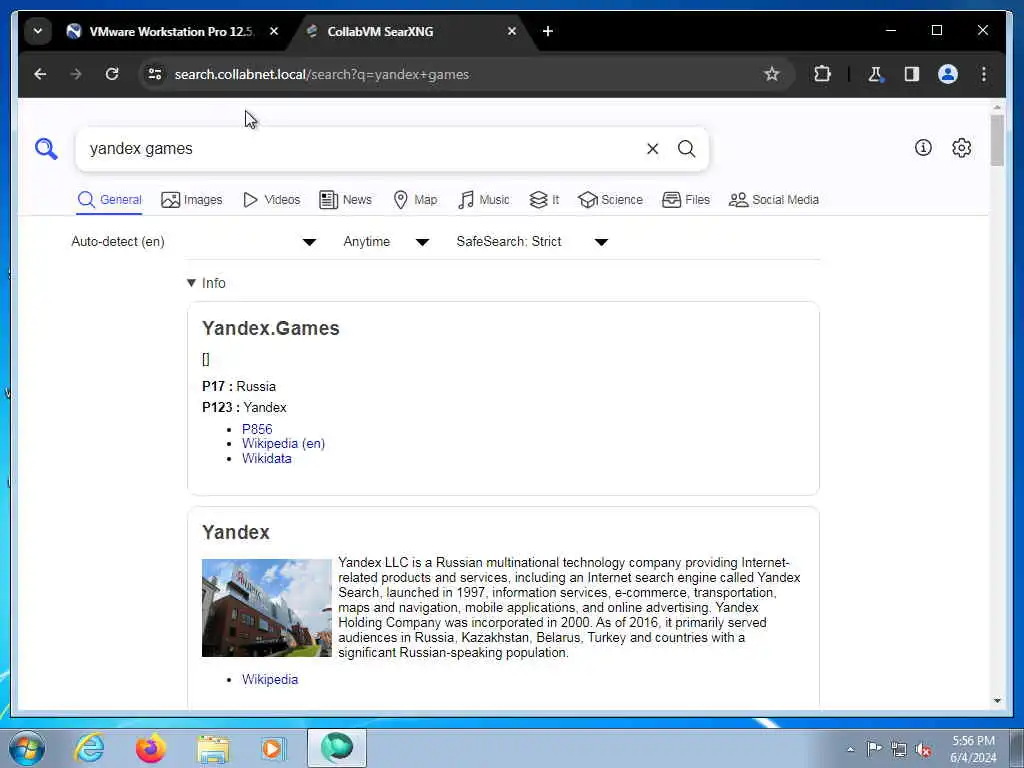The image size is (1024, 768).
Task: Click the network tray icon
Action: click(x=899, y=749)
